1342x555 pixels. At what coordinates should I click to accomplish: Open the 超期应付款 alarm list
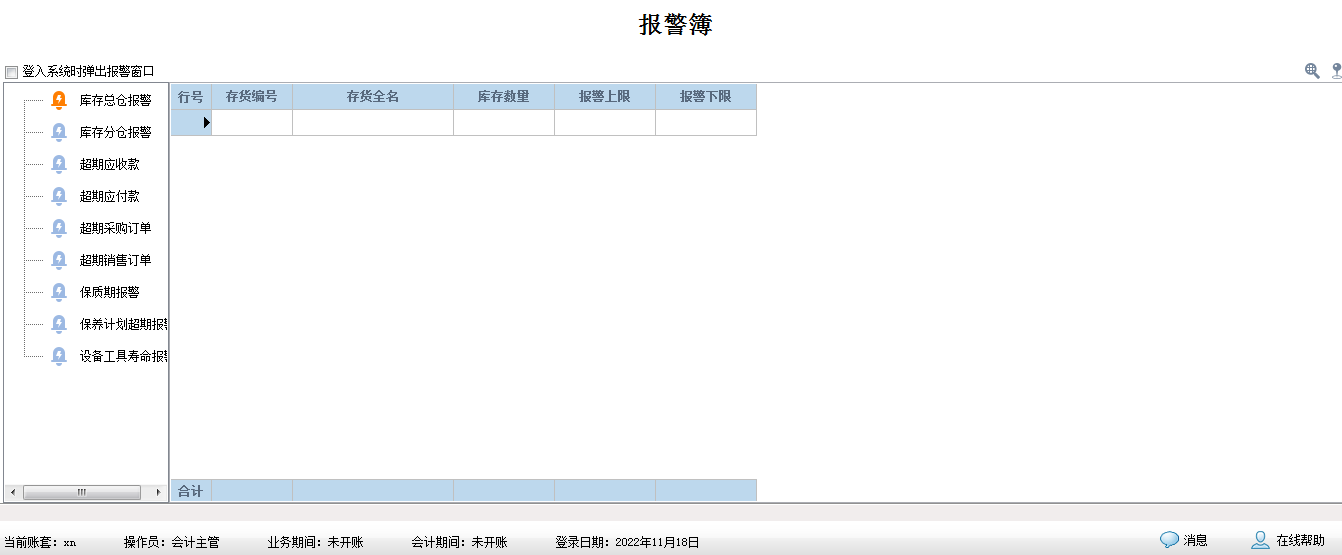109,196
